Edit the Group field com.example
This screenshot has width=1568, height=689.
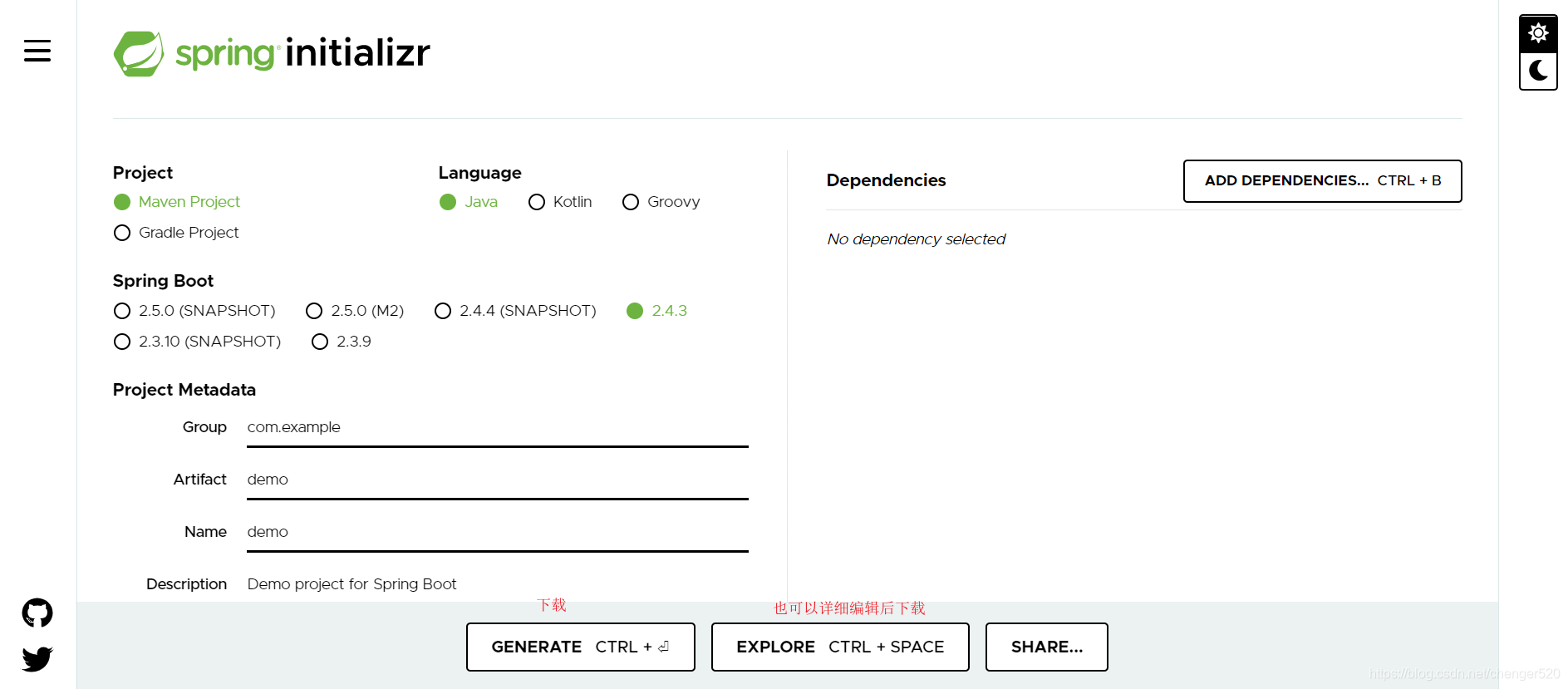[x=497, y=427]
